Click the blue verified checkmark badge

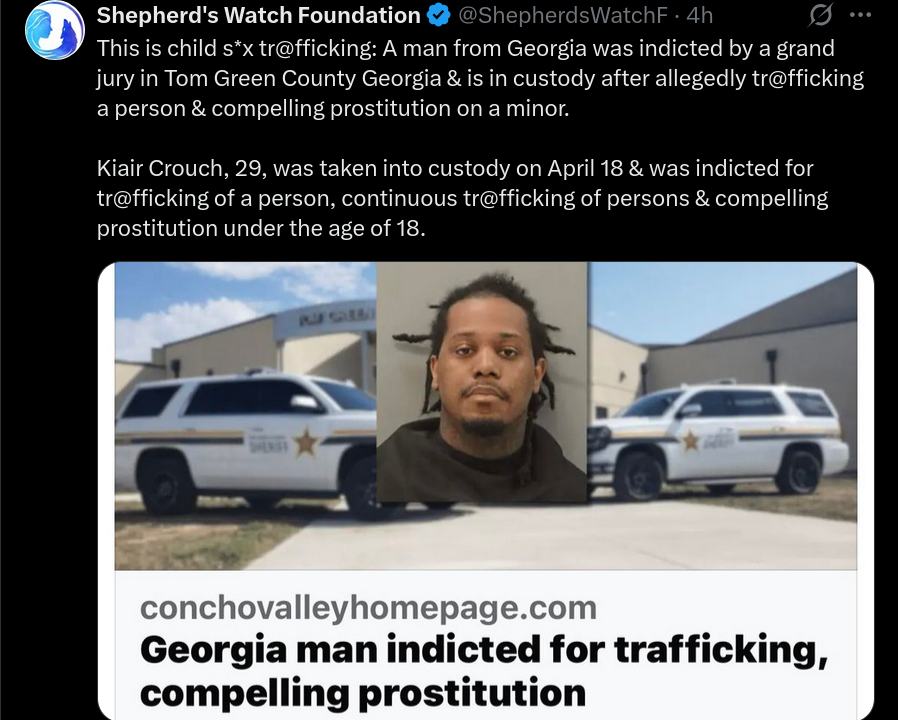(x=439, y=15)
